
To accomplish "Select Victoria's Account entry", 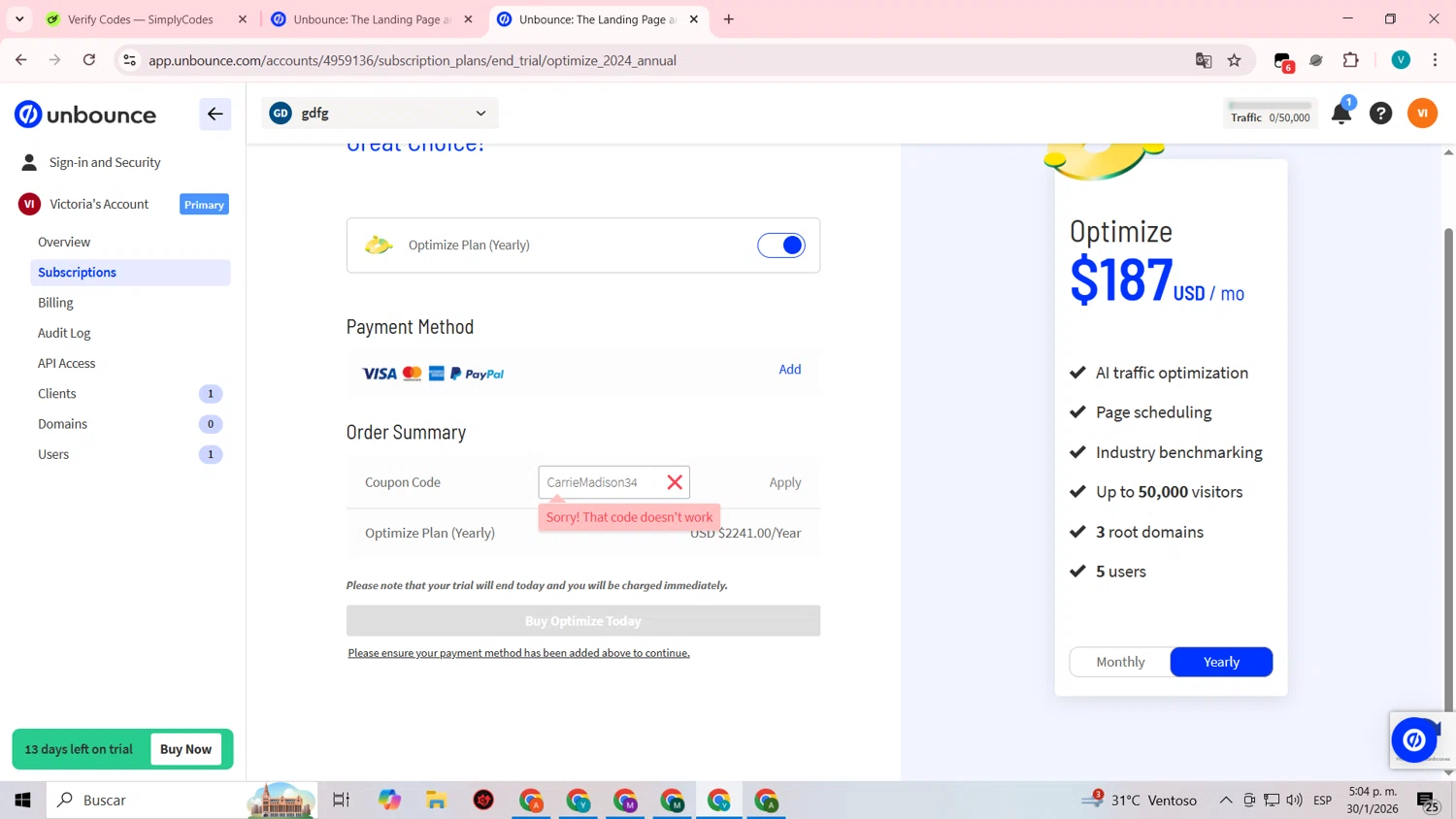I will click(99, 205).
